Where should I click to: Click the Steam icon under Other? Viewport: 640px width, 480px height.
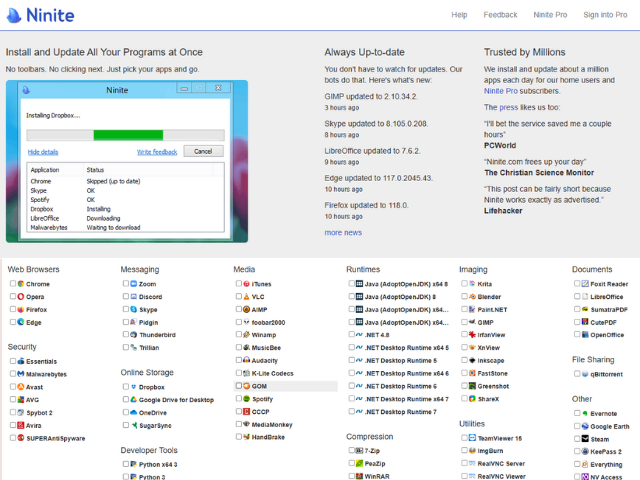point(585,439)
